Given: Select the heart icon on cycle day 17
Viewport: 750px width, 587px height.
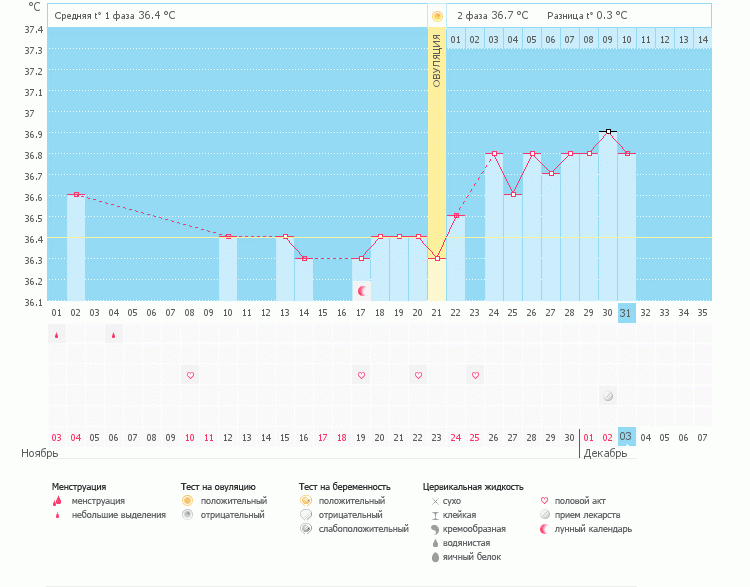Looking at the screenshot, I should [x=361, y=375].
